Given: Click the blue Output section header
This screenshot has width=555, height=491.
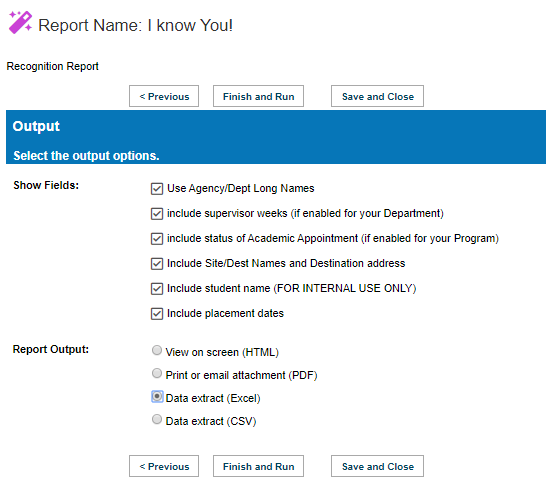Looking at the screenshot, I should click(276, 137).
